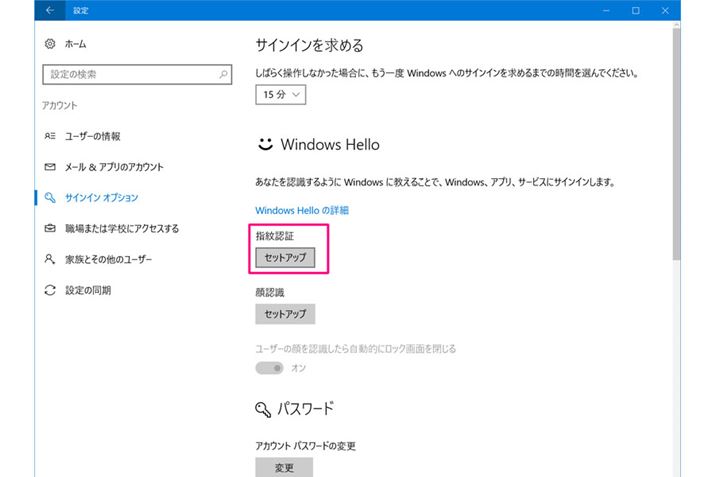Click セットアップ under 指紋認証
The image size is (715, 477).
[285, 257]
